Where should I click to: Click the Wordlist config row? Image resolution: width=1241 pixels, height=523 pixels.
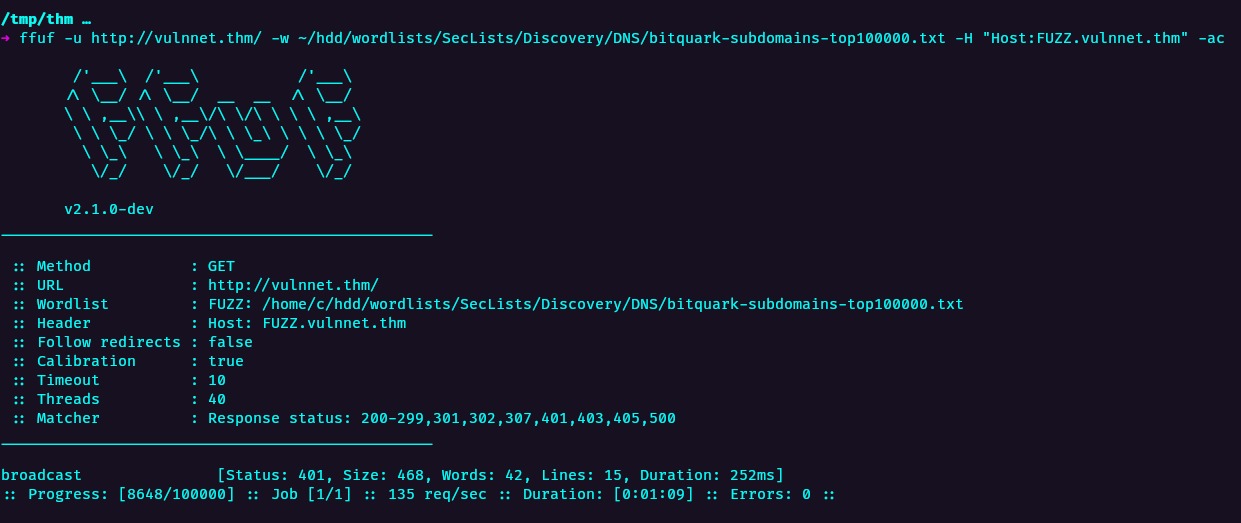pos(488,304)
